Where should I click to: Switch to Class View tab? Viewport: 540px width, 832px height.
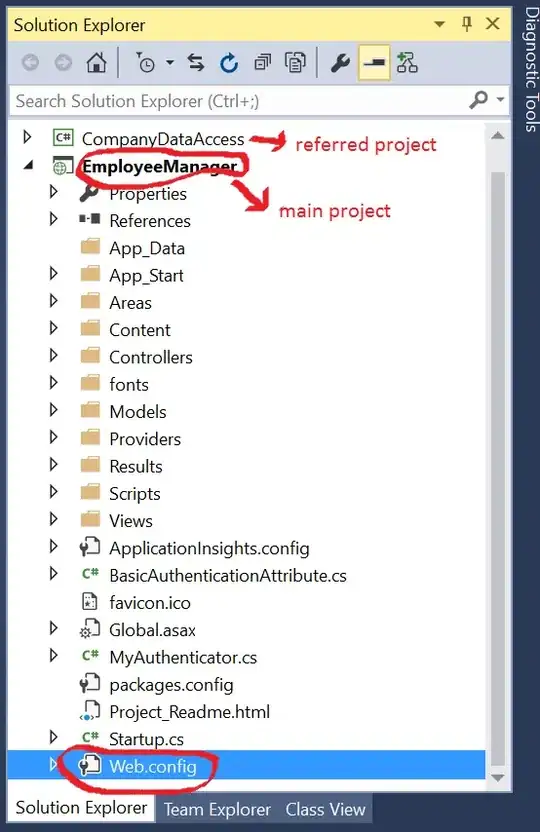pos(325,809)
